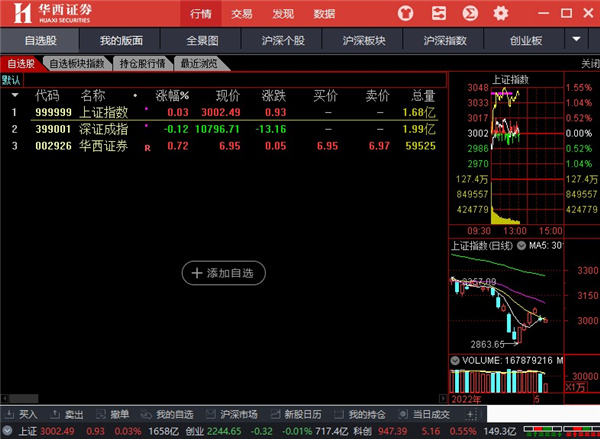The height and width of the screenshot is (439, 600).
Task: Click the 上证指数(日线) daily candlestick chart
Action: 506,302
